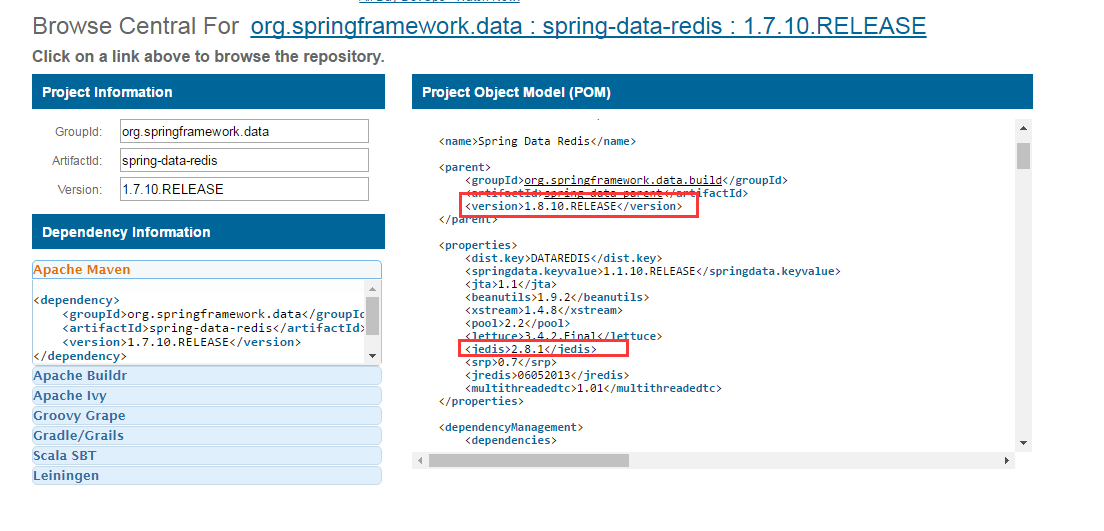Click the dependencyManagement tag line
The width and height of the screenshot is (1104, 531).
(x=511, y=427)
